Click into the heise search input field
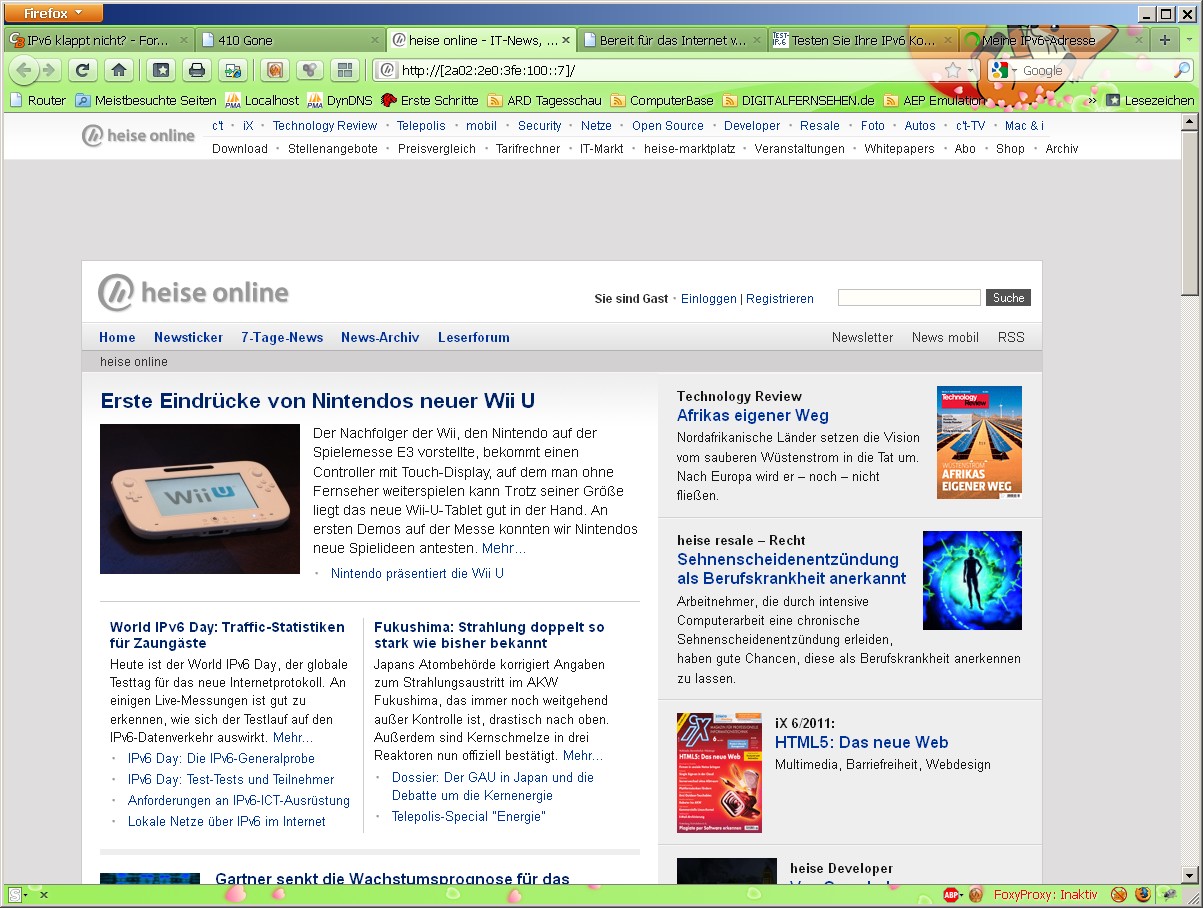 click(x=909, y=298)
